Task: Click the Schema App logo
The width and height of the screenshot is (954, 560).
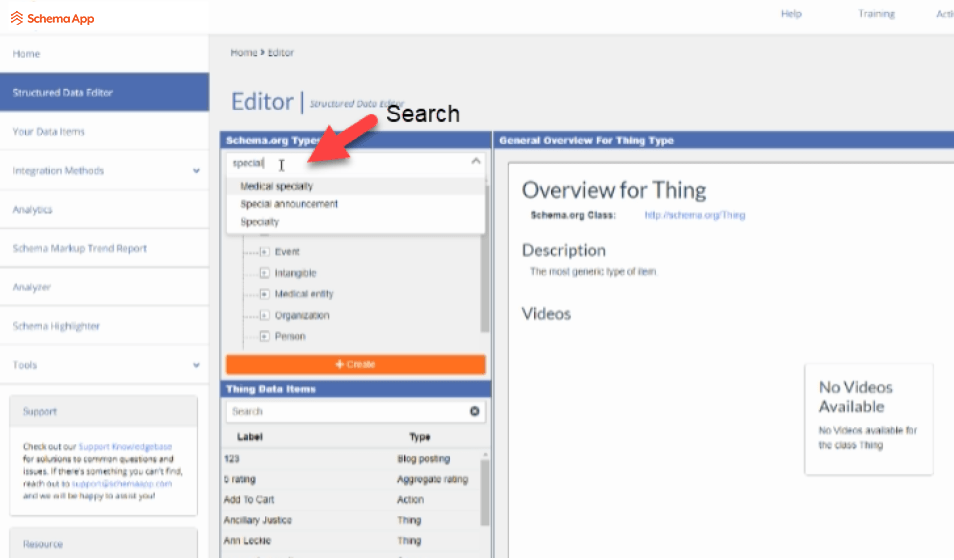Action: click(x=52, y=18)
